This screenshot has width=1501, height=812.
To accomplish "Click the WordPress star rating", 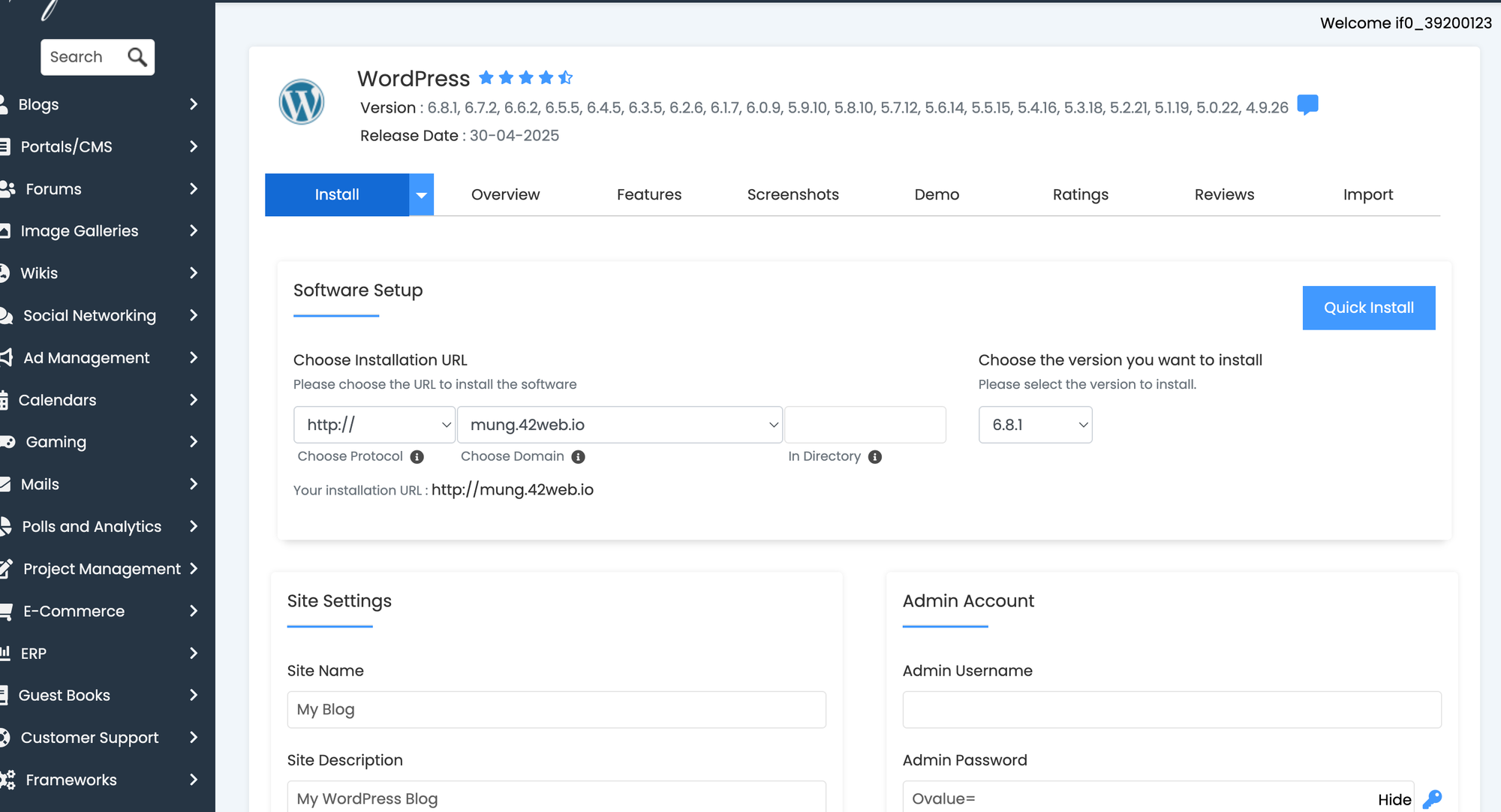I will (x=525, y=77).
